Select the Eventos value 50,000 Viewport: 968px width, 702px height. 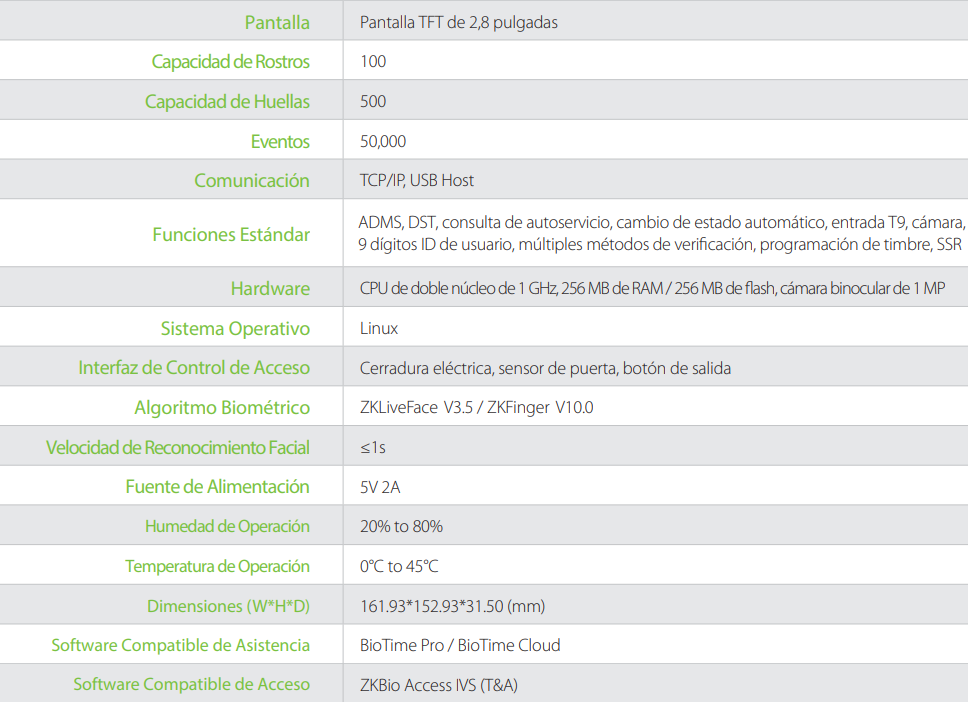pos(383,141)
